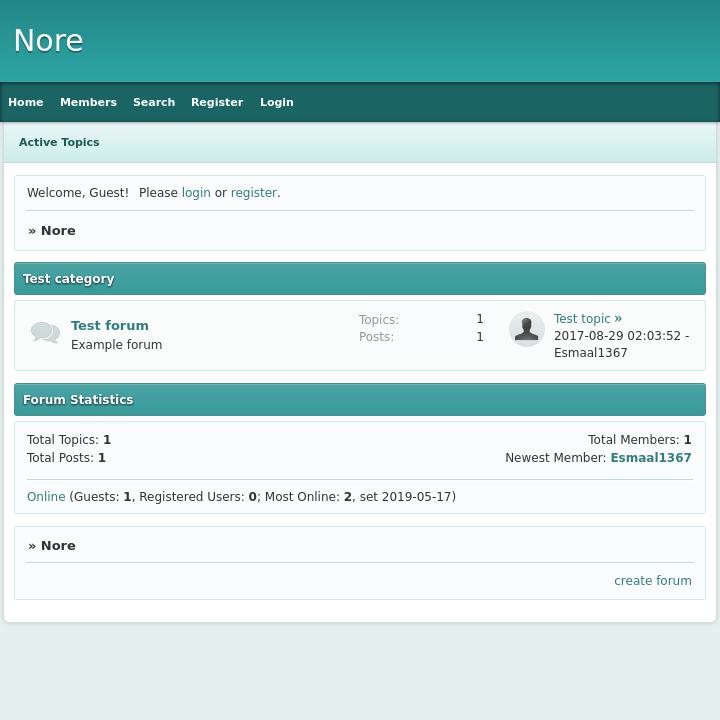Click the Test forum speech bubbles icon

coord(45,332)
